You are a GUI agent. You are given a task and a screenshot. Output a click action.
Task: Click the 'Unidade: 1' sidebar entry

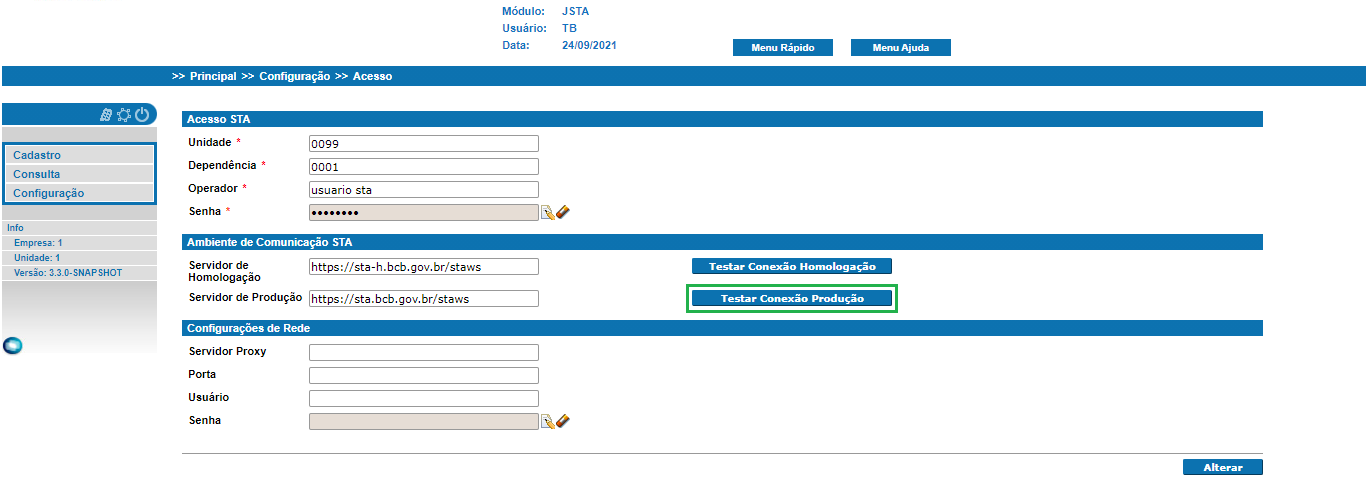tap(37, 258)
